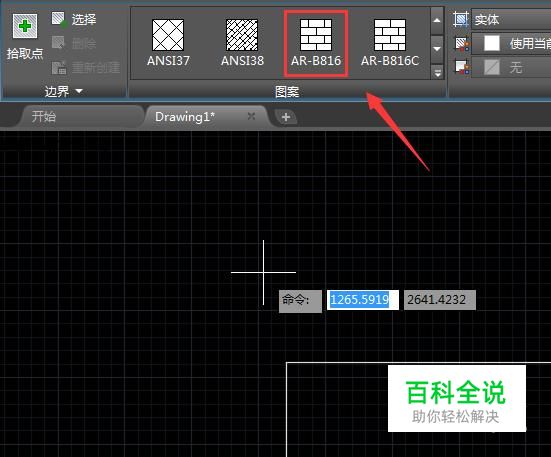This screenshot has height=457, width=551.
Task: Click the Pick Points (拾取点) hatch button
Action: (25, 36)
